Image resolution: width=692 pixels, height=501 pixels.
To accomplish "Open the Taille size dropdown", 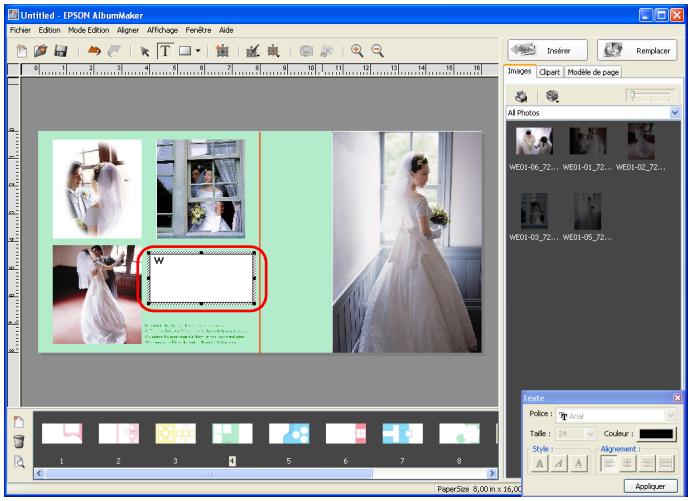I will (590, 434).
